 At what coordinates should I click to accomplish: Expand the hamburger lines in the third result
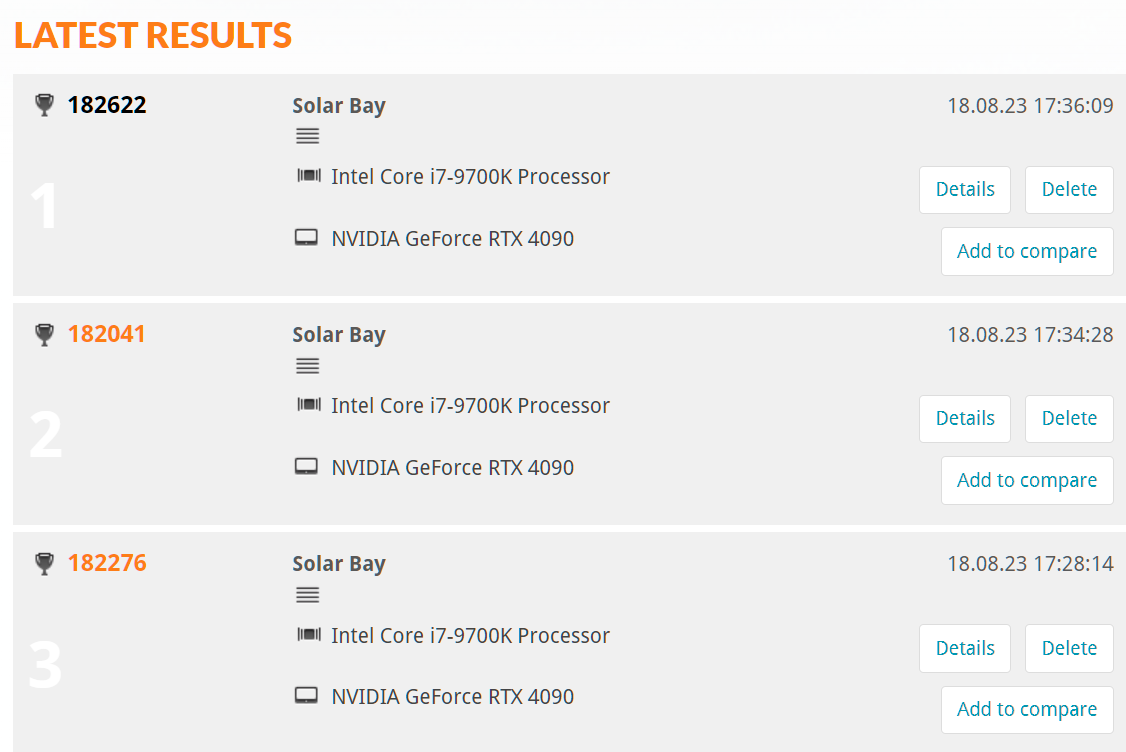tap(308, 595)
